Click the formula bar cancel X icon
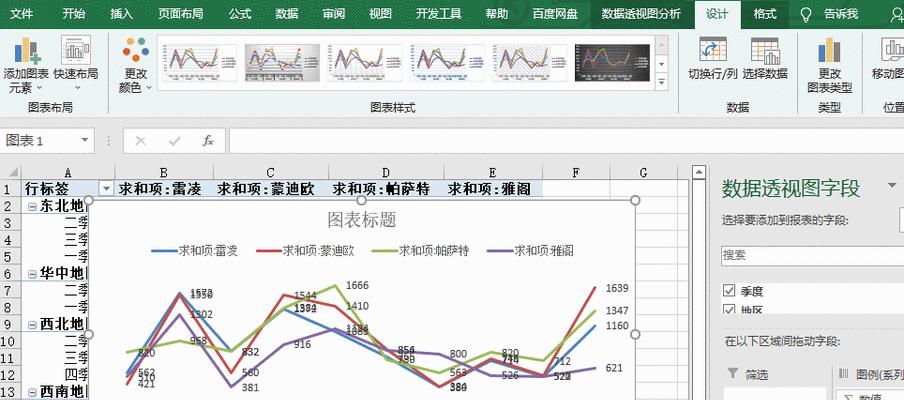 (x=141, y=141)
